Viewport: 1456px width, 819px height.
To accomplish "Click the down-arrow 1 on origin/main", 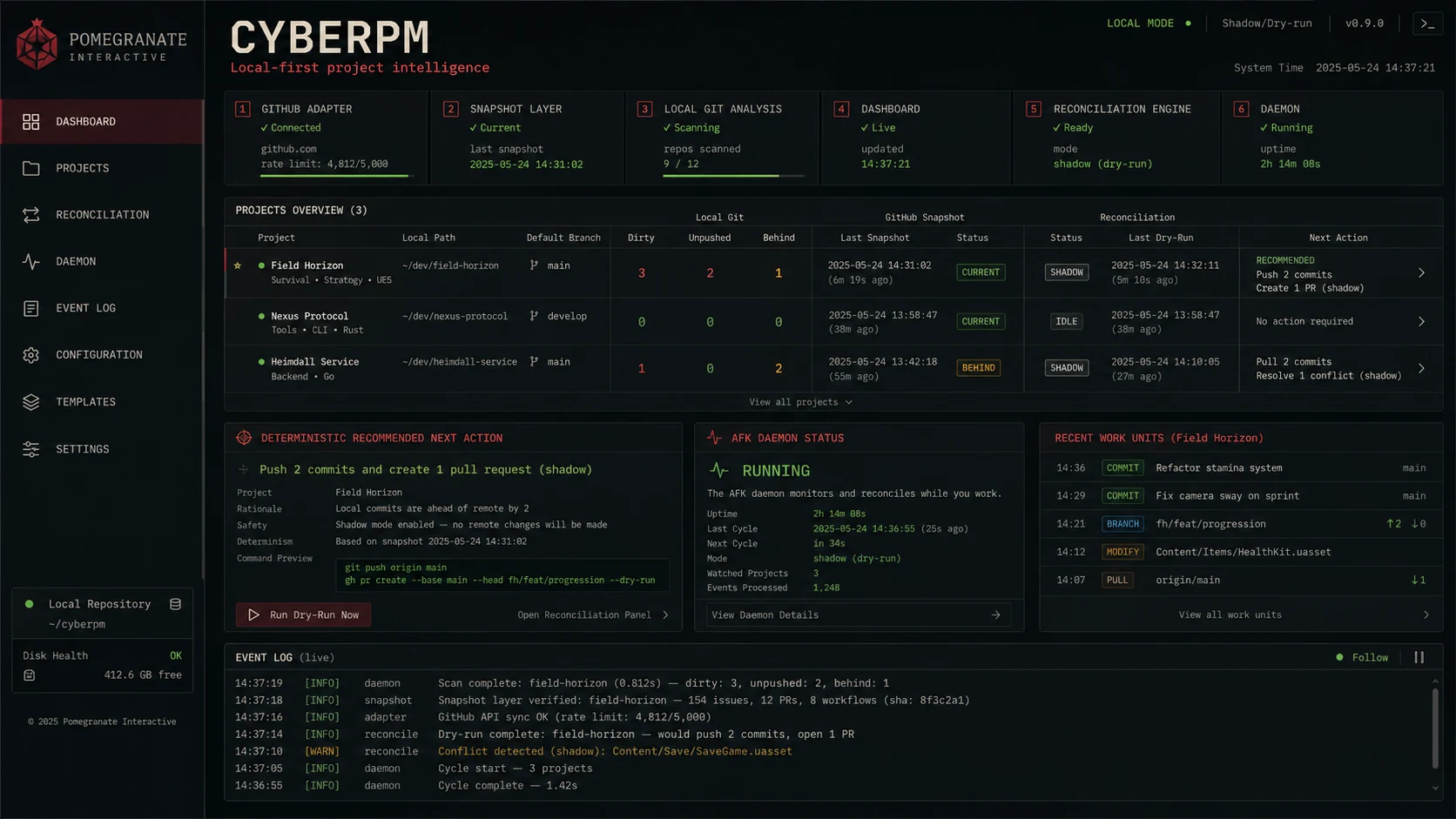I will click(1419, 580).
